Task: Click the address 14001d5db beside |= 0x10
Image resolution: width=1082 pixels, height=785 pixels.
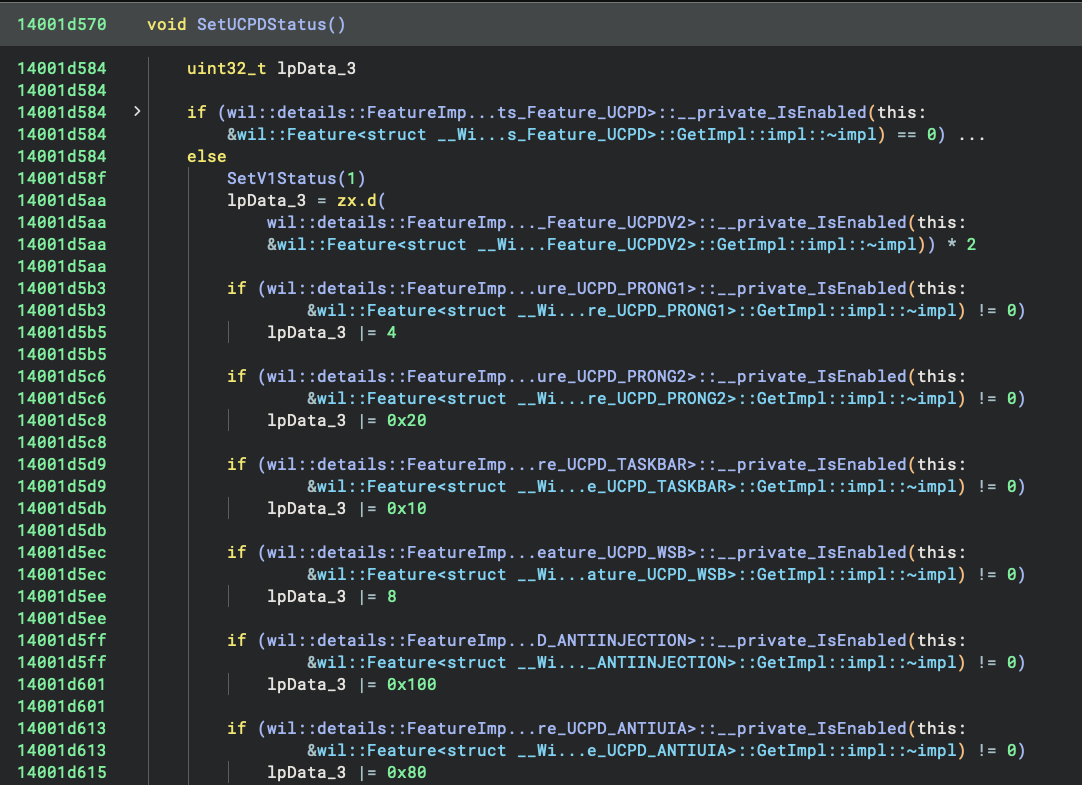Action: pyautogui.click(x=62, y=508)
